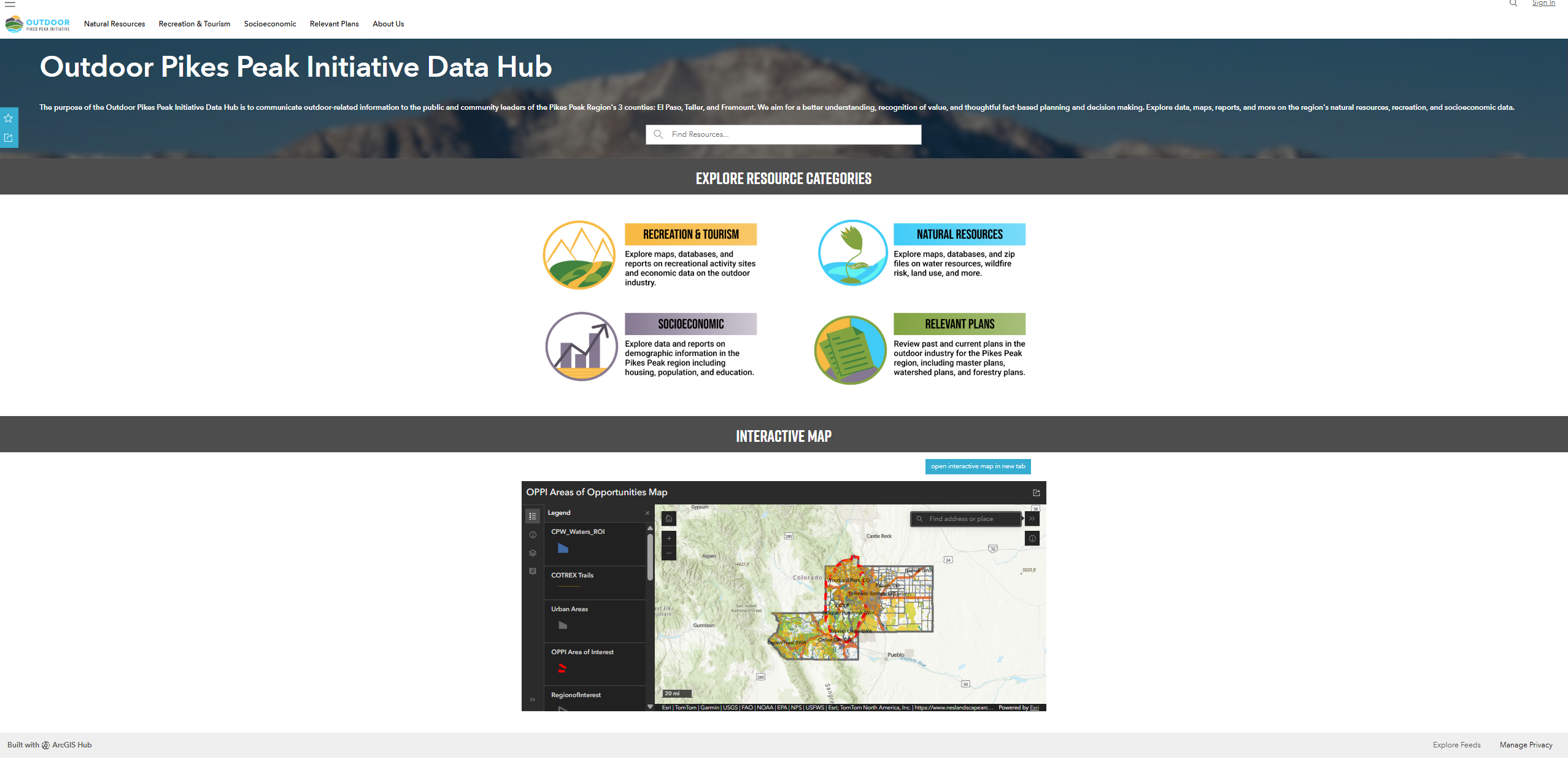Open map in new window via header icon
1568x764 pixels.
[x=1037, y=493]
